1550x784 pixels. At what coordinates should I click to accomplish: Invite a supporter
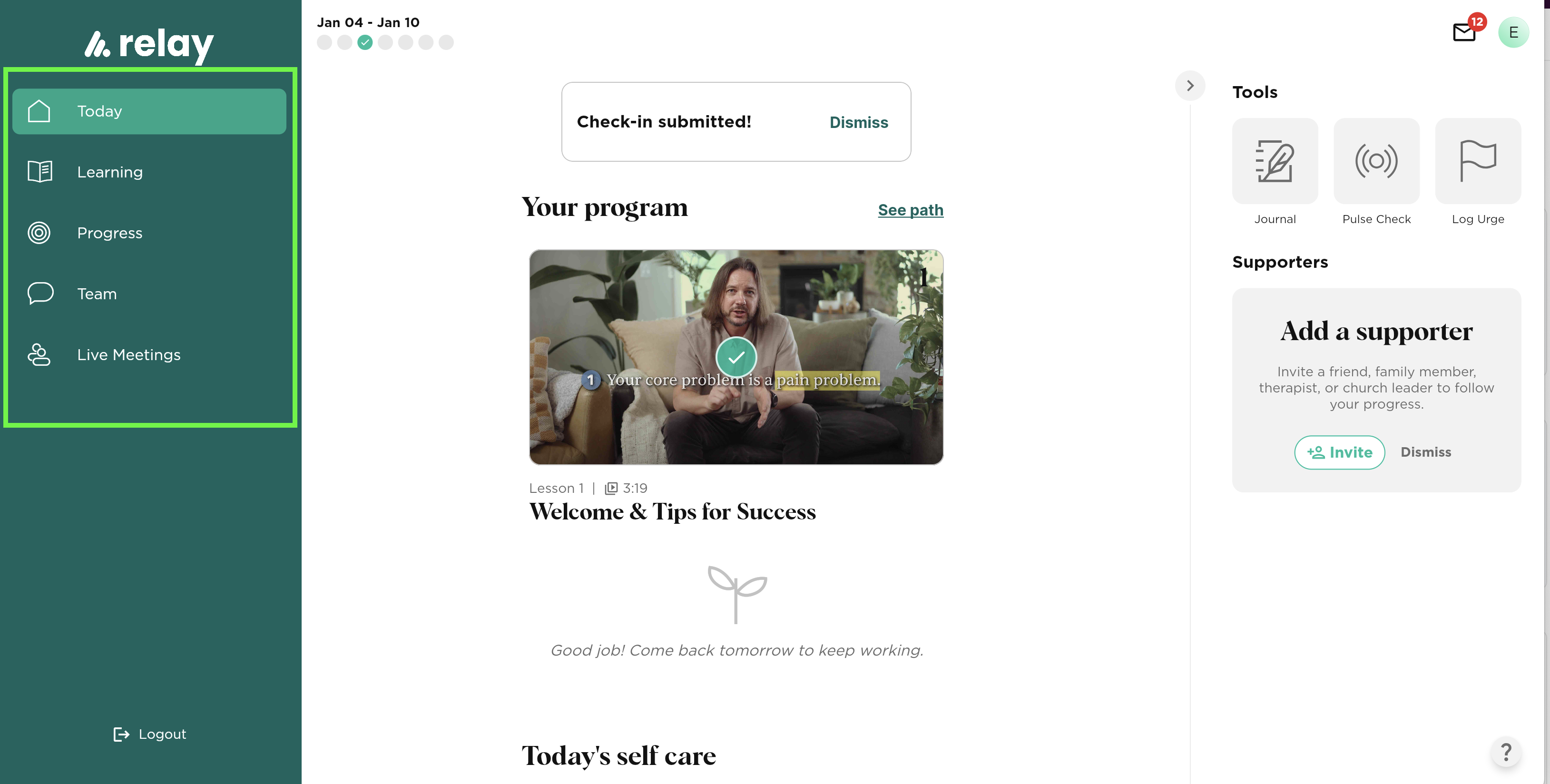[x=1339, y=452]
